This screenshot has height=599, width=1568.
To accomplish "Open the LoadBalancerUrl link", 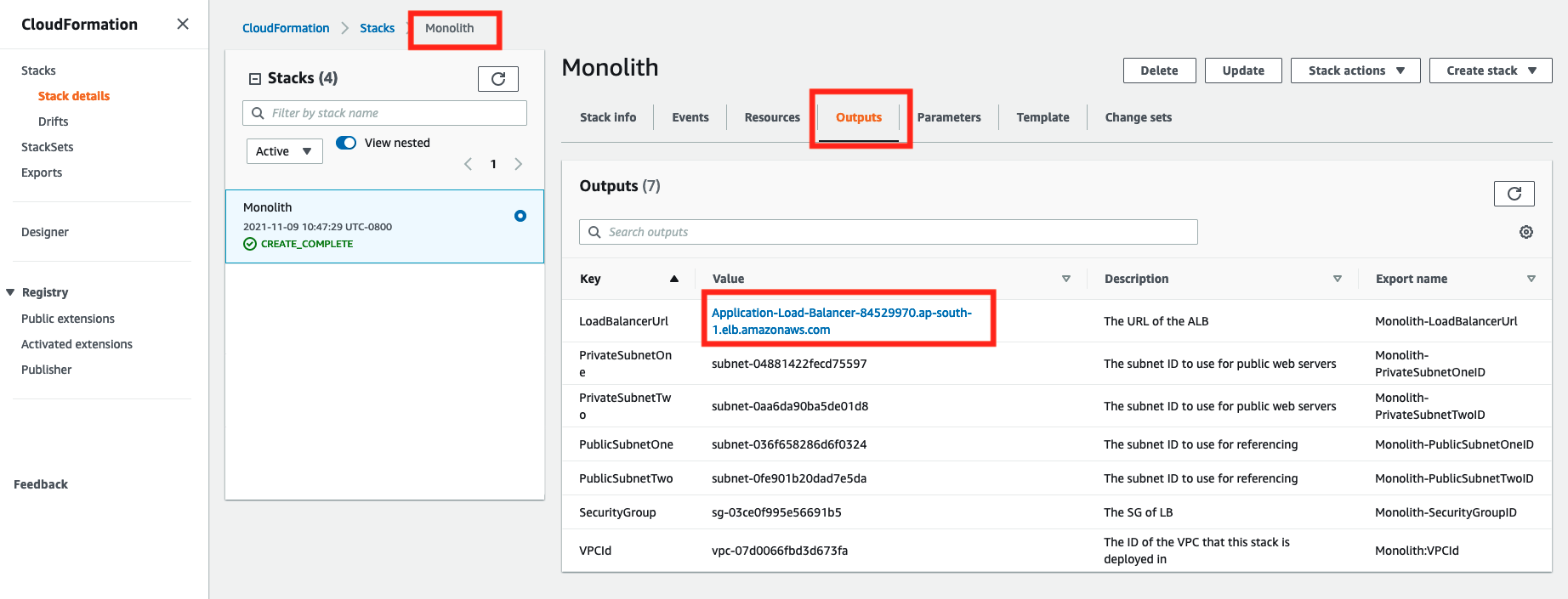I will point(841,321).
